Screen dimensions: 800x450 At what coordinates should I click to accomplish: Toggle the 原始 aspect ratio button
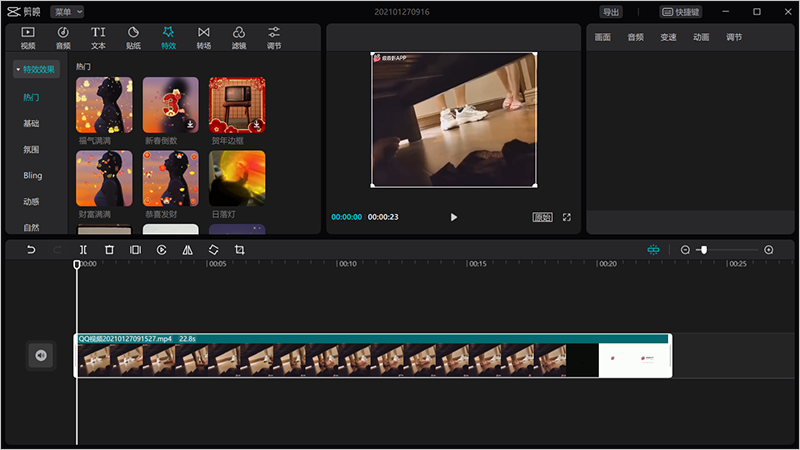click(x=542, y=217)
